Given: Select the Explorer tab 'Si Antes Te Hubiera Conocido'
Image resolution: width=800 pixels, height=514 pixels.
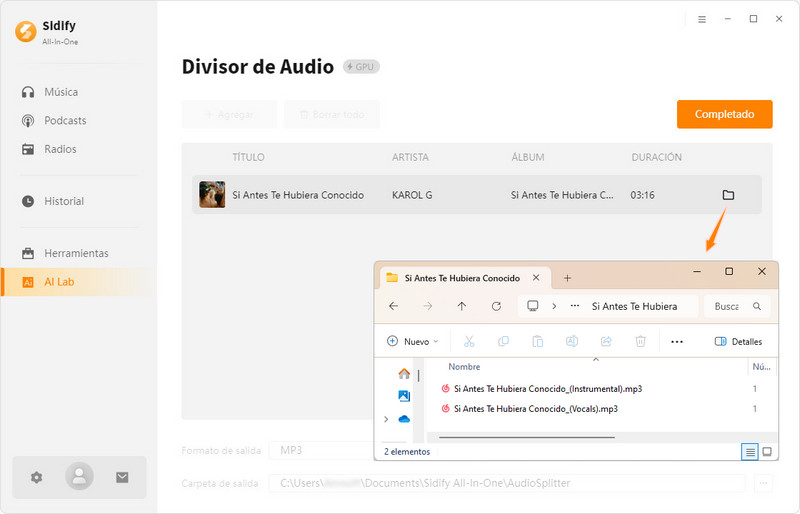Looking at the screenshot, I should (462, 278).
